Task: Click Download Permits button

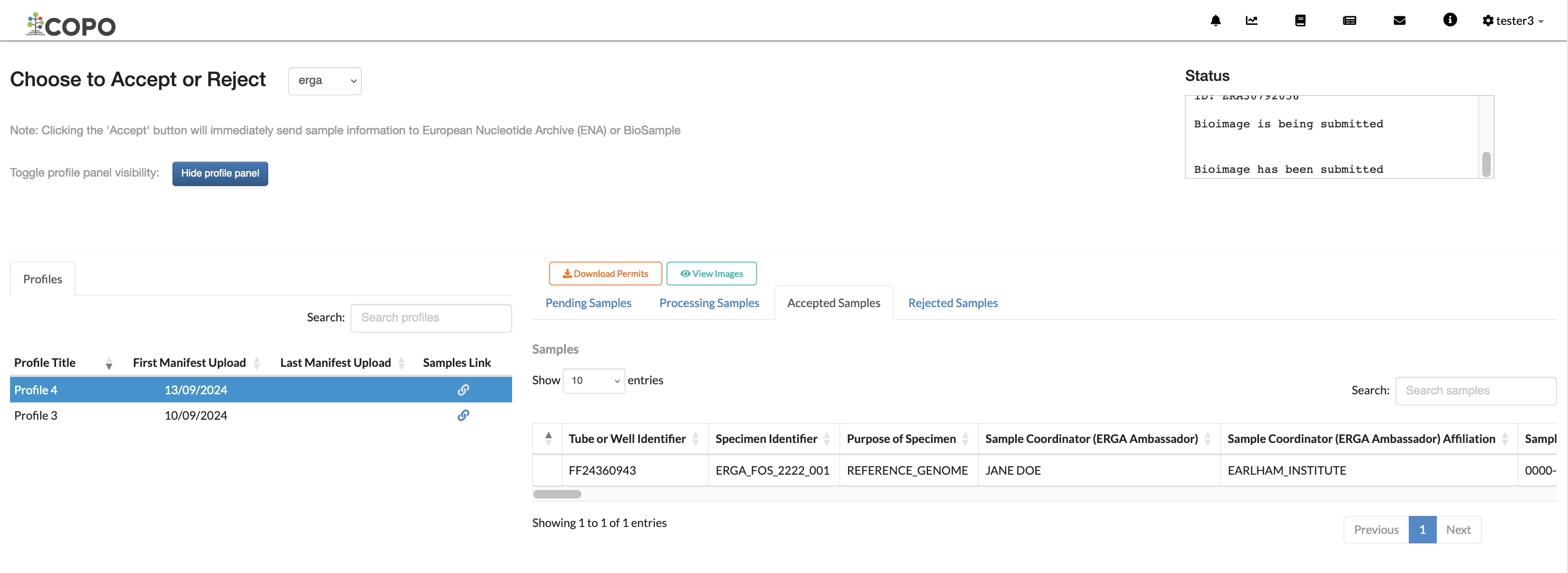Action: point(605,274)
